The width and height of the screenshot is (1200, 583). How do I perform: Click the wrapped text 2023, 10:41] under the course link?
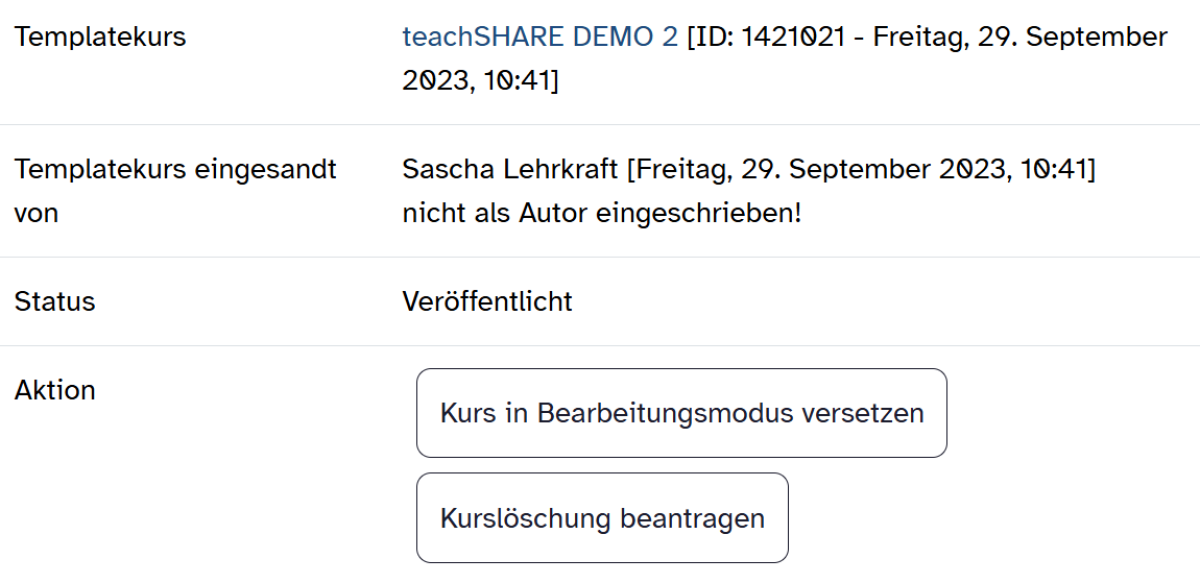coord(480,82)
